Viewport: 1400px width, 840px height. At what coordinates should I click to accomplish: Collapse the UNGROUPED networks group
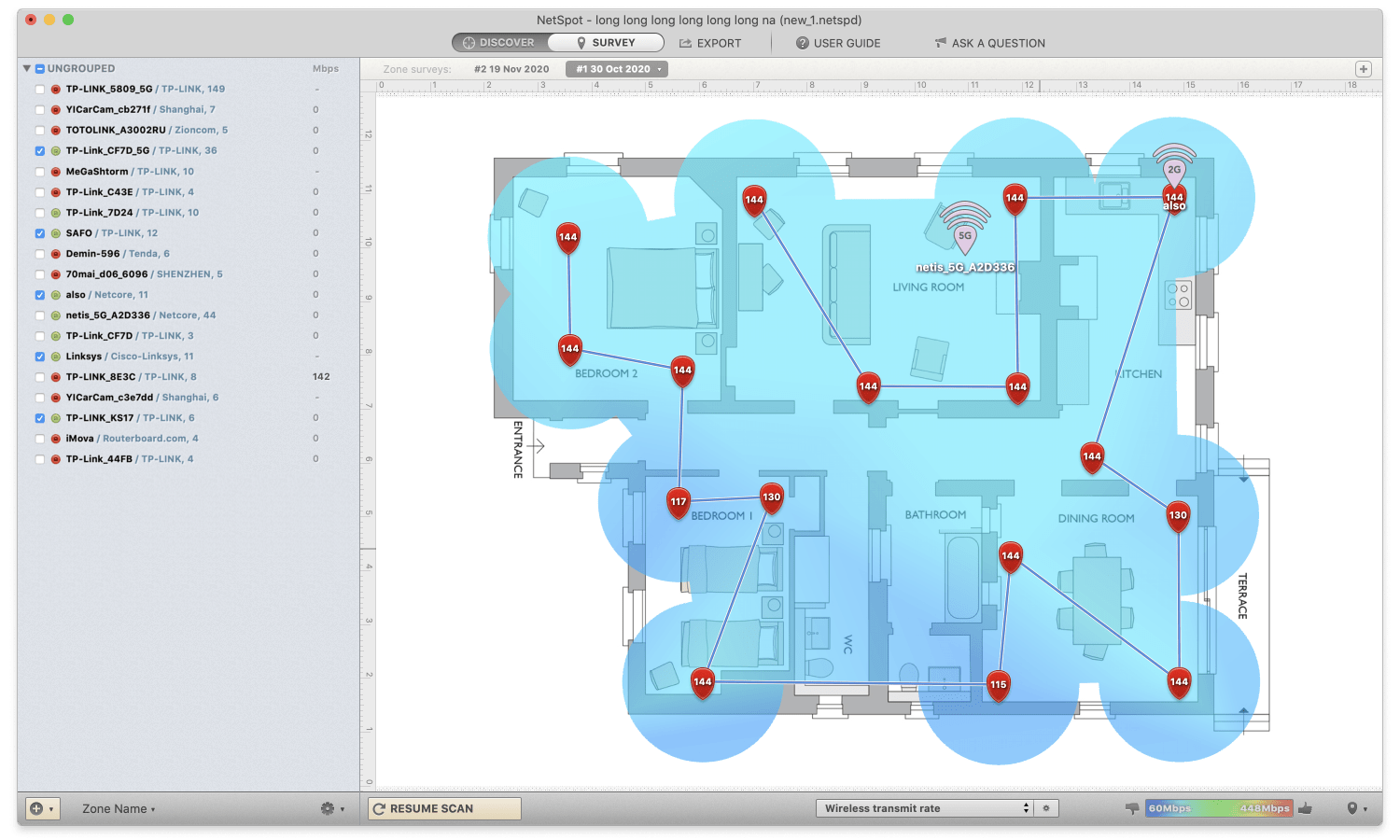click(x=27, y=69)
